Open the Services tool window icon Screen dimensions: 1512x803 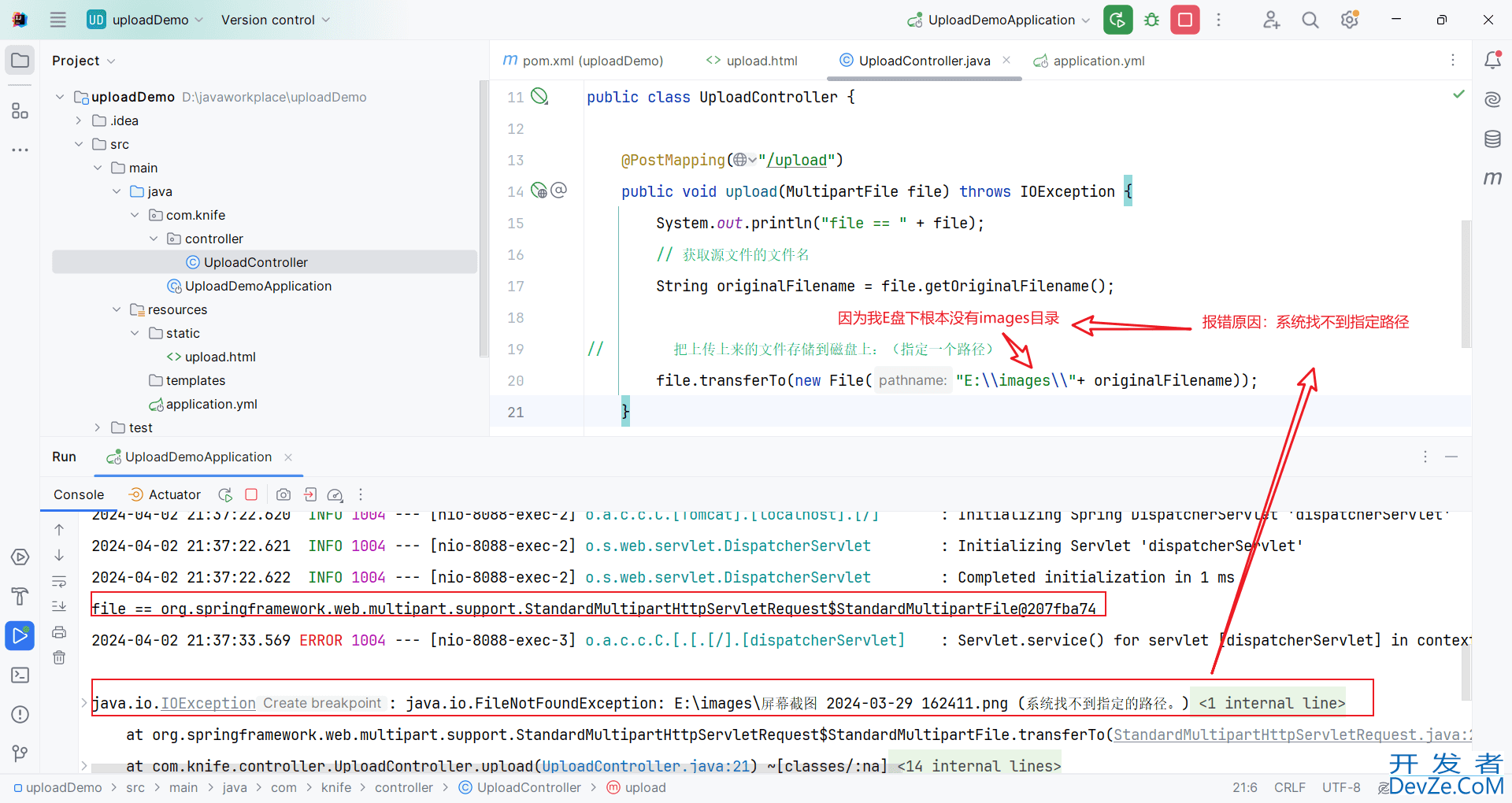click(x=20, y=557)
